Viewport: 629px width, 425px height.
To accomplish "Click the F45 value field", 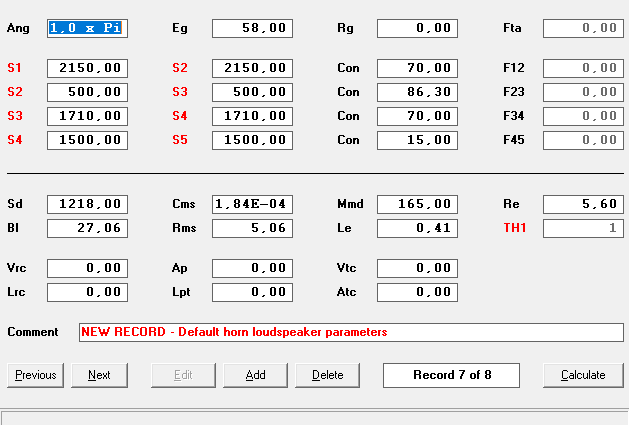I will click(x=583, y=140).
